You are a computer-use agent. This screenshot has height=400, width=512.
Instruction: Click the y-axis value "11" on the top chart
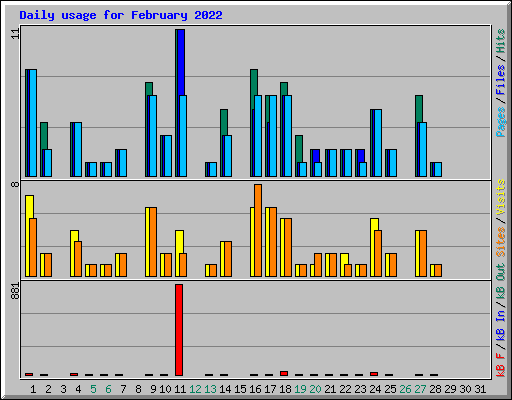[15, 34]
